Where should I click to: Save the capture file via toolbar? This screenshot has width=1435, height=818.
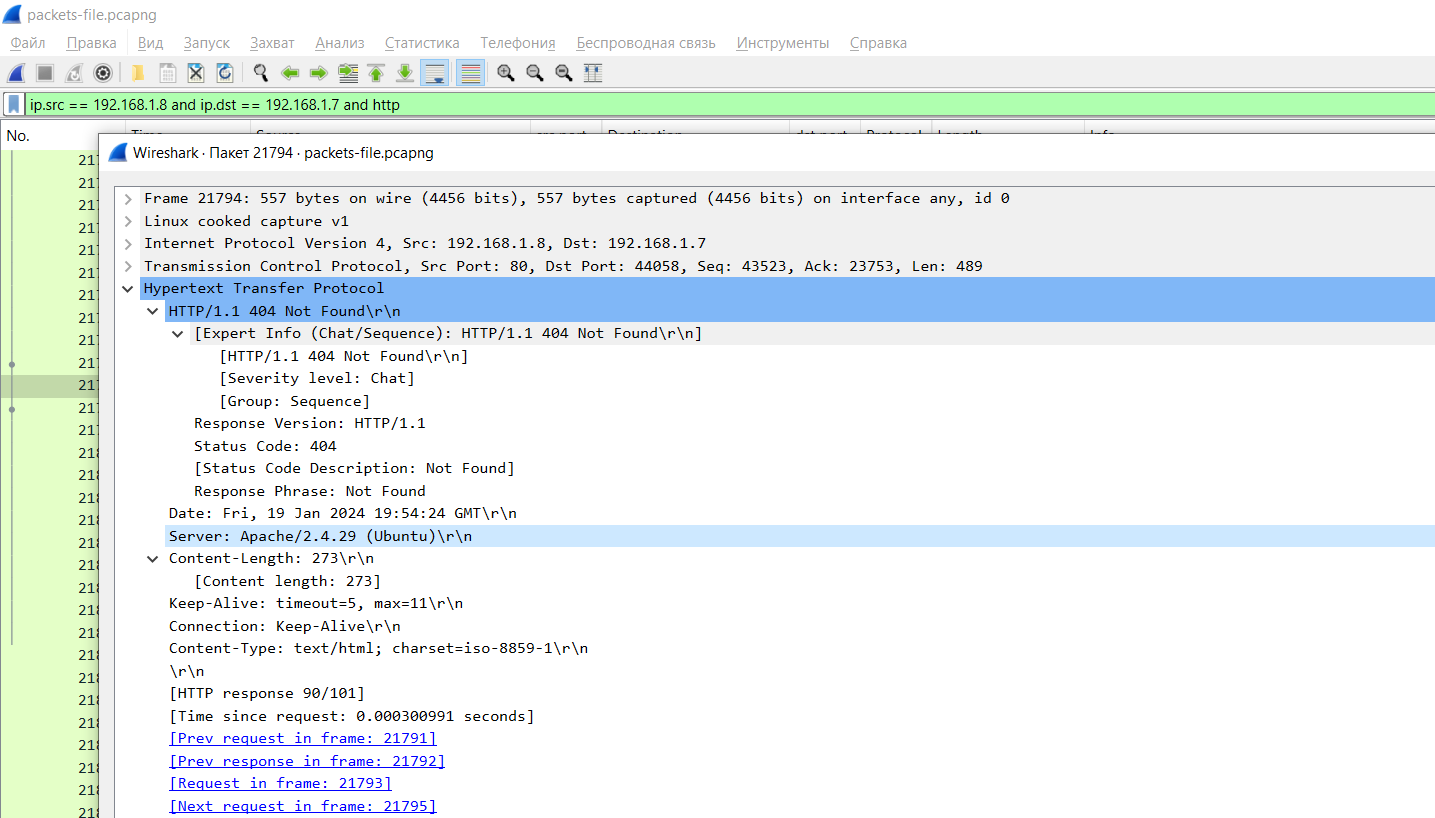(167, 73)
